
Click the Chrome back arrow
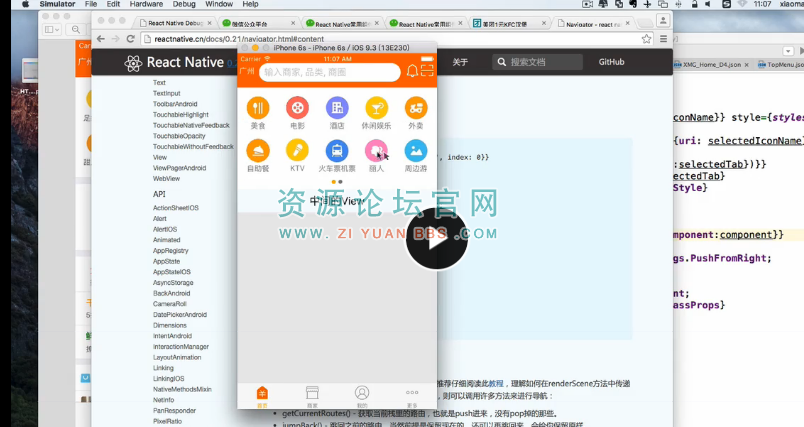pyautogui.click(x=101, y=39)
